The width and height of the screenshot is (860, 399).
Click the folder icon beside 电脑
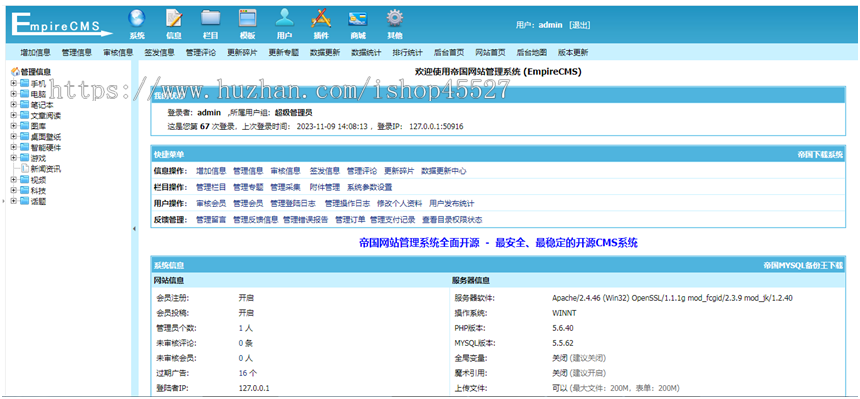point(24,94)
